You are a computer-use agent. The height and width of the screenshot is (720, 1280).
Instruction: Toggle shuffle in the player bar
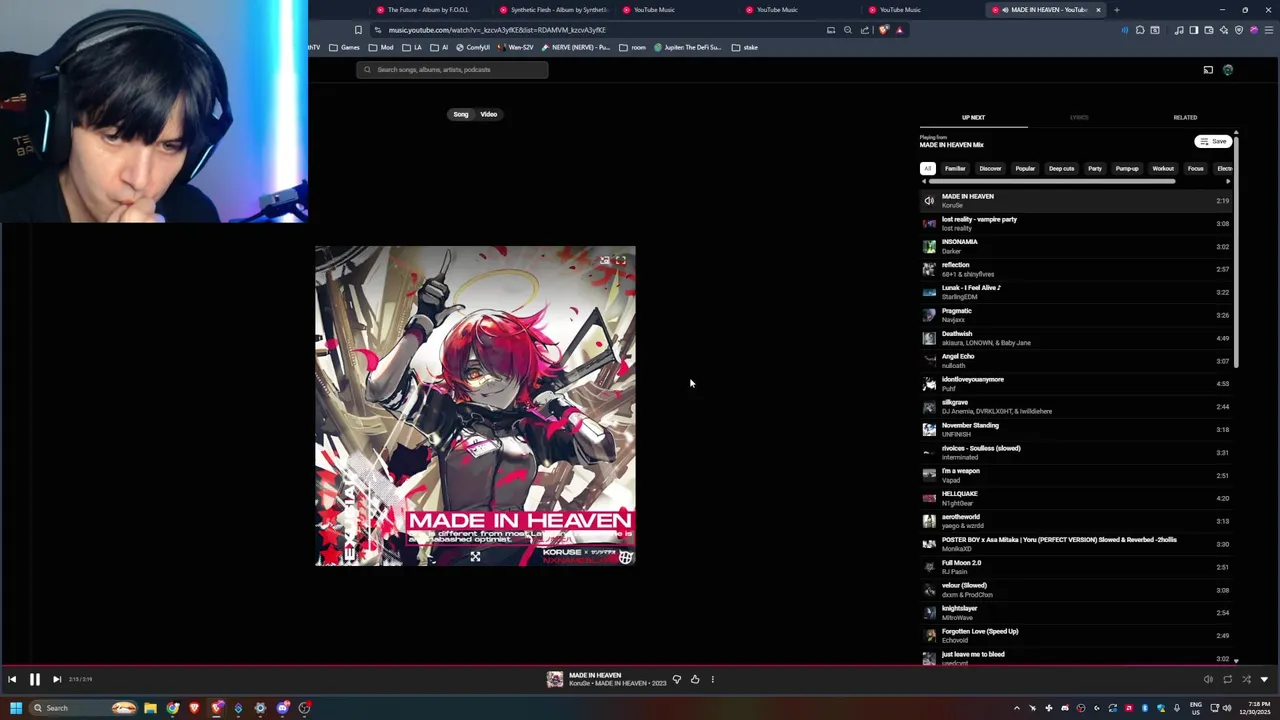pyautogui.click(x=1246, y=679)
